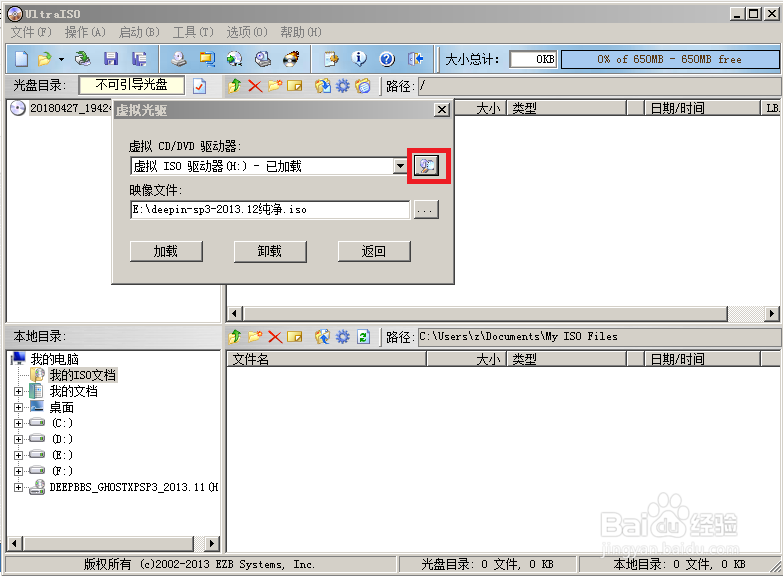Open the recent files arrow beside Open
The height and width of the screenshot is (576, 783).
61,59
